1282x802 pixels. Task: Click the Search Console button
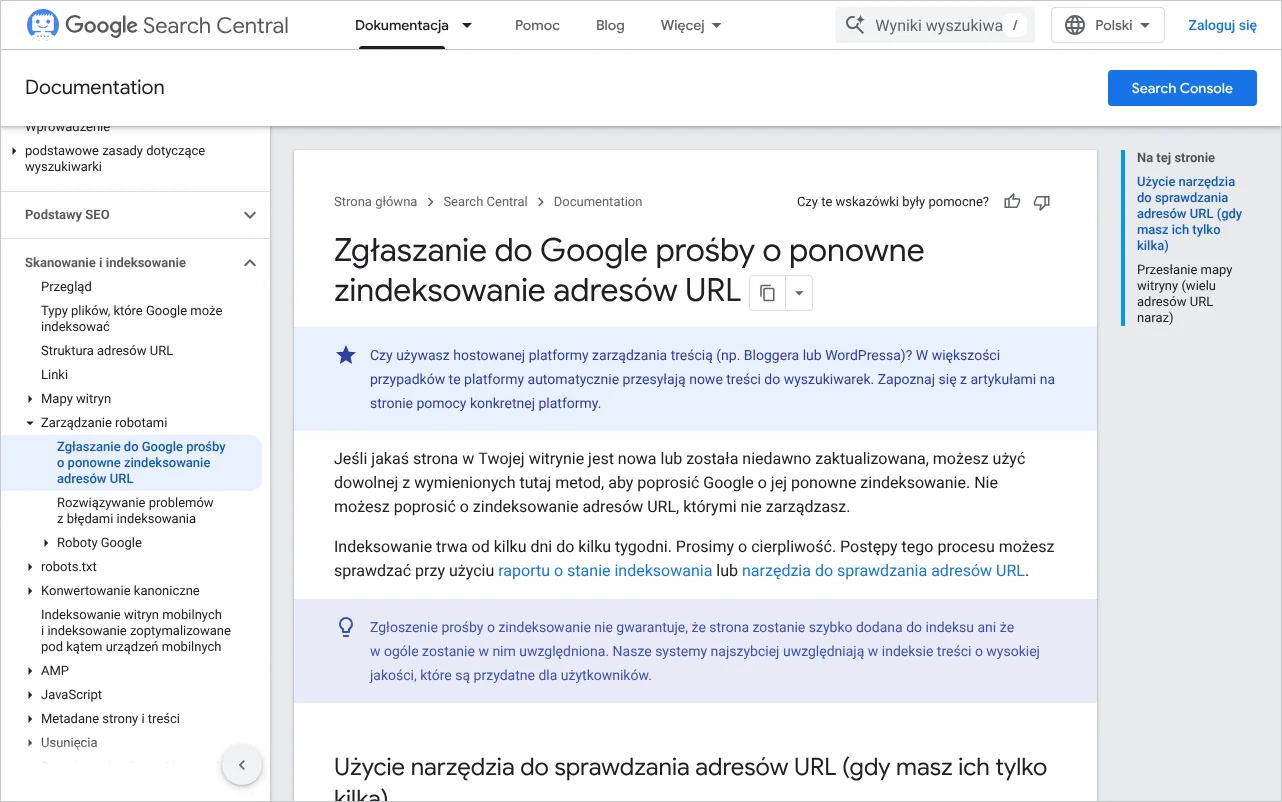point(1182,88)
